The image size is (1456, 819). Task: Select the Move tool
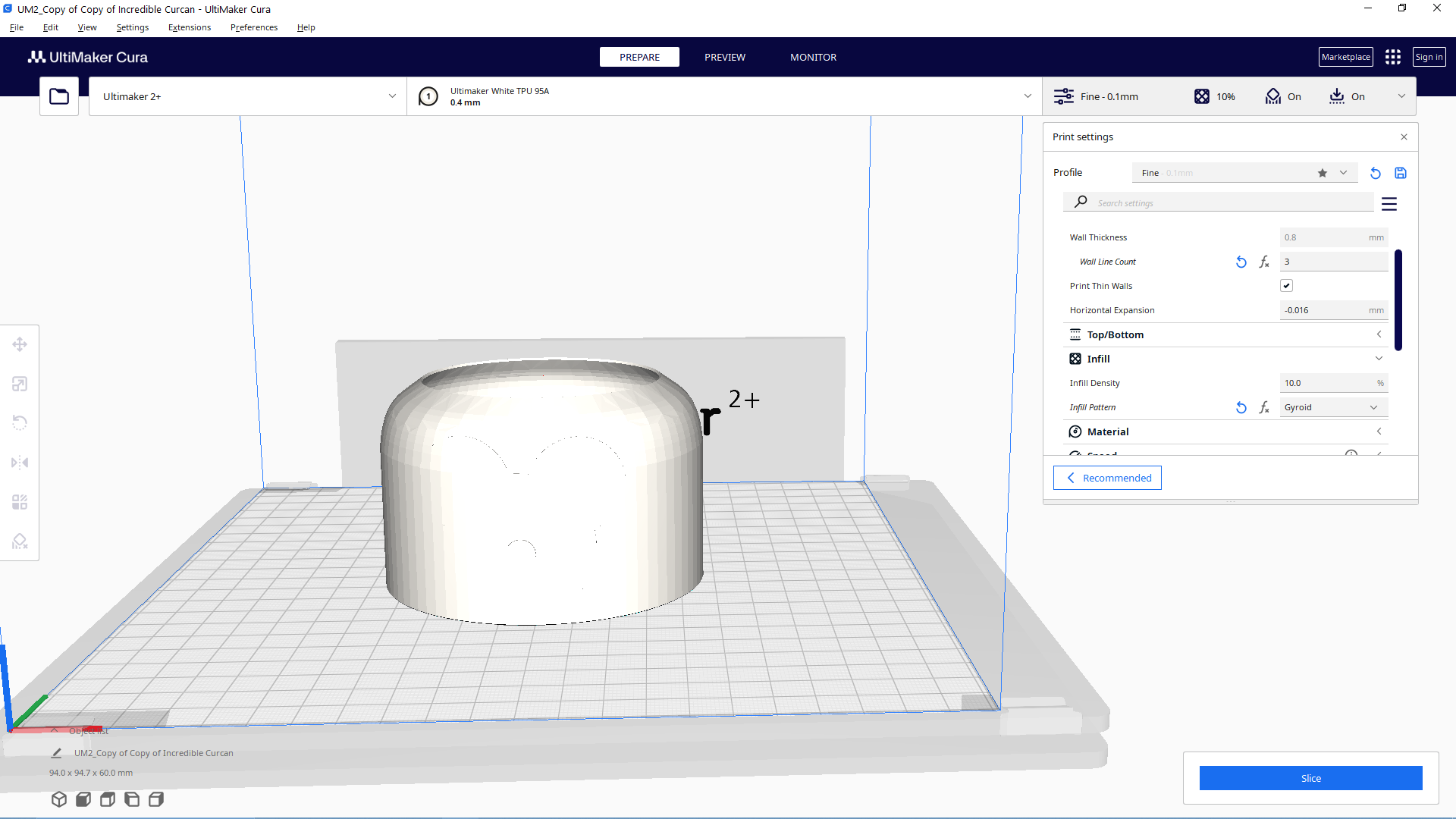point(20,344)
